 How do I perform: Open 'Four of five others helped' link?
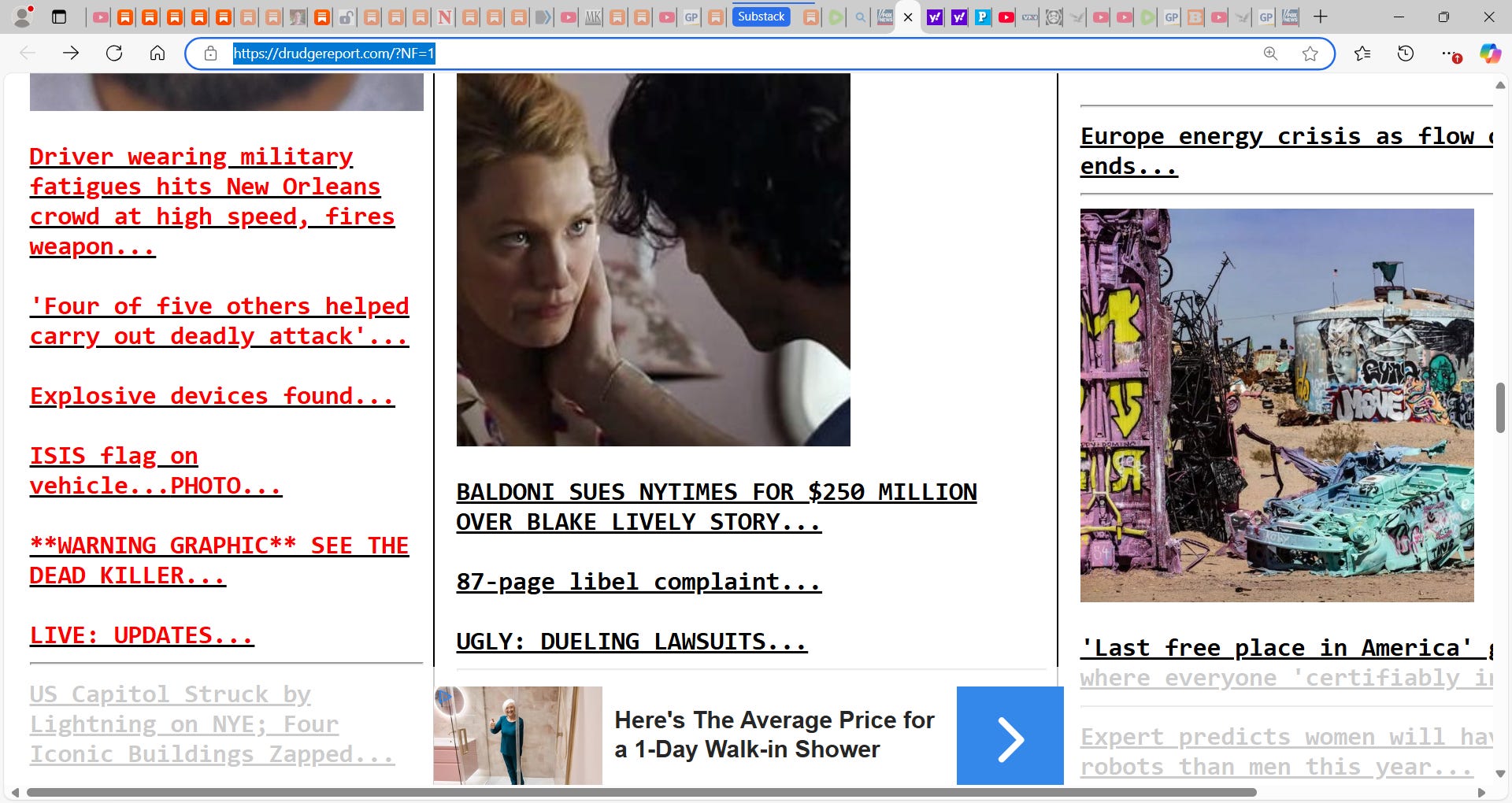tap(219, 321)
